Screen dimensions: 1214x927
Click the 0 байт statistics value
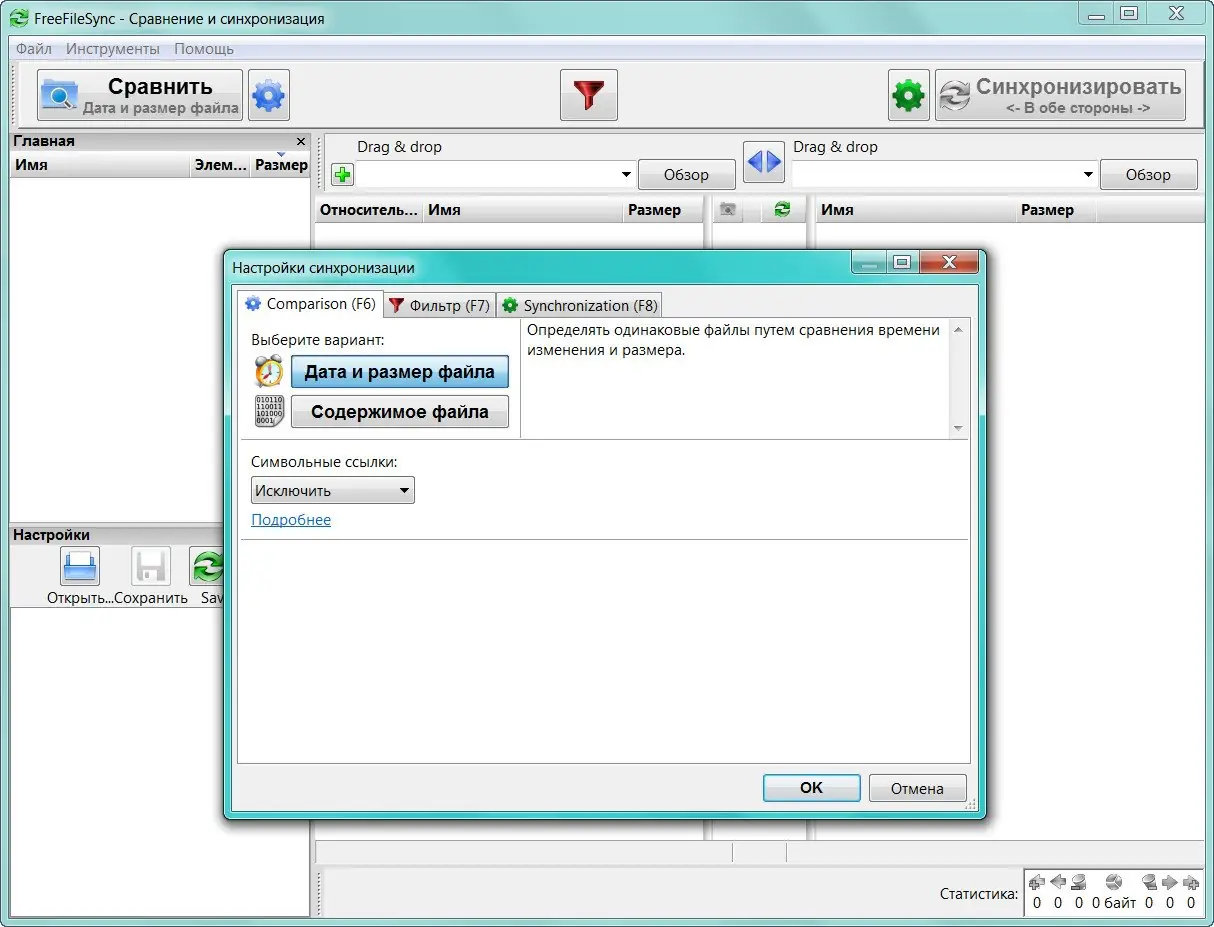click(x=1113, y=903)
